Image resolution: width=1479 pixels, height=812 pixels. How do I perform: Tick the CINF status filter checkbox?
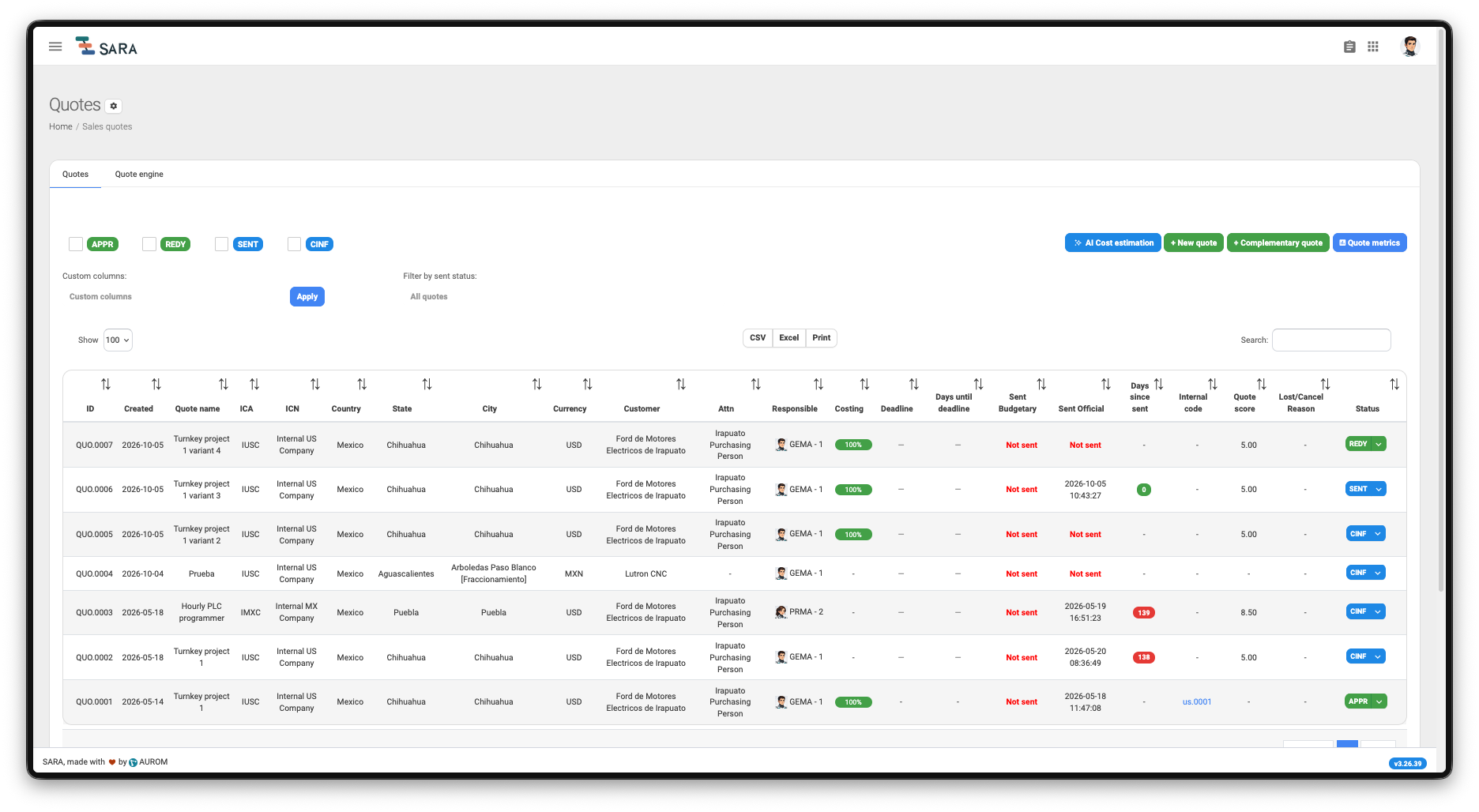pyautogui.click(x=295, y=244)
